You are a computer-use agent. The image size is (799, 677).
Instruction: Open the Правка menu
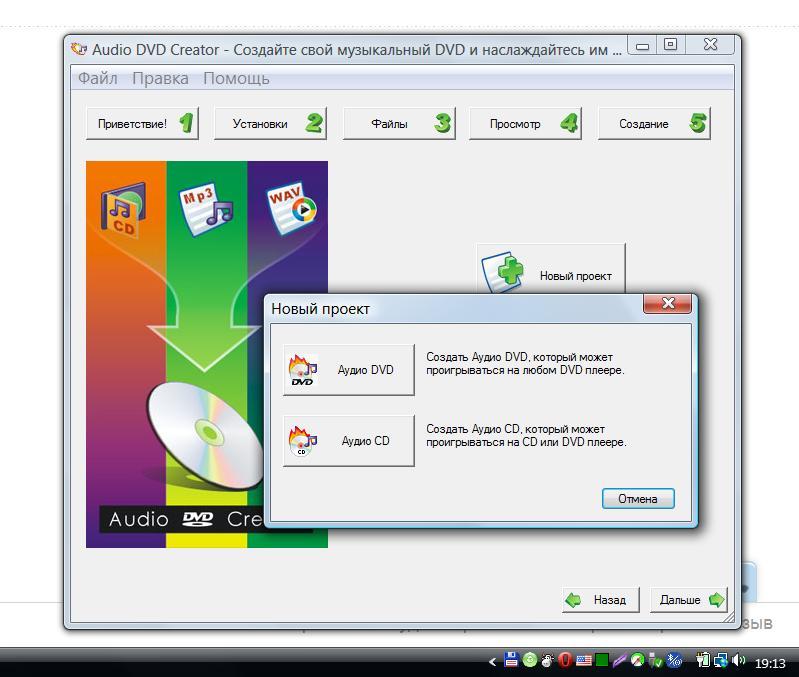160,78
